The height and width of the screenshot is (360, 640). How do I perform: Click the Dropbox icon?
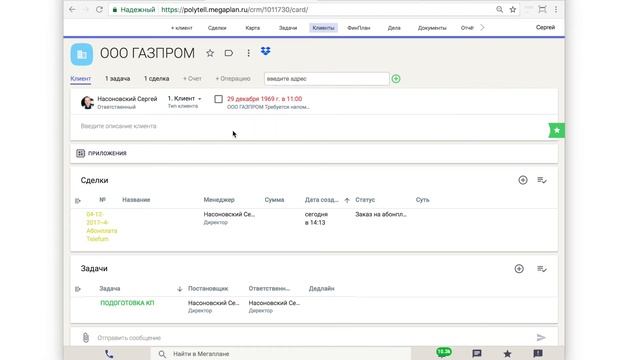(x=266, y=51)
